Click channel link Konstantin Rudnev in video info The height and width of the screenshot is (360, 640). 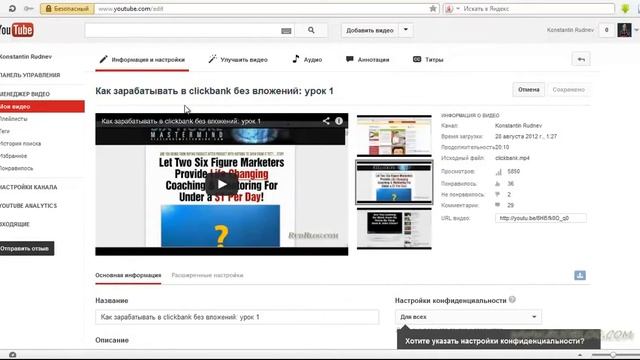518,125
